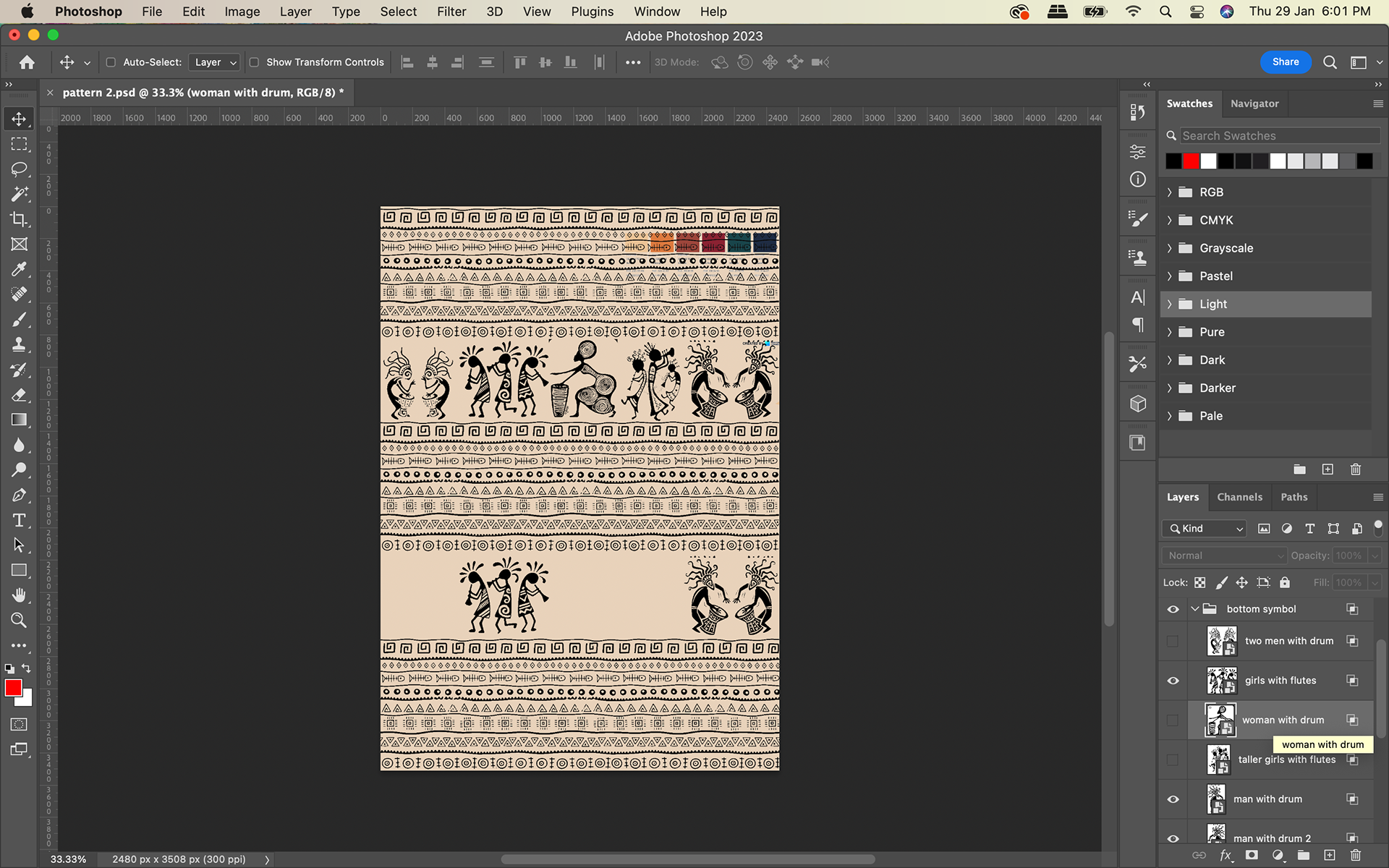Click the Share button
Viewport: 1389px width, 868px height.
tap(1285, 62)
